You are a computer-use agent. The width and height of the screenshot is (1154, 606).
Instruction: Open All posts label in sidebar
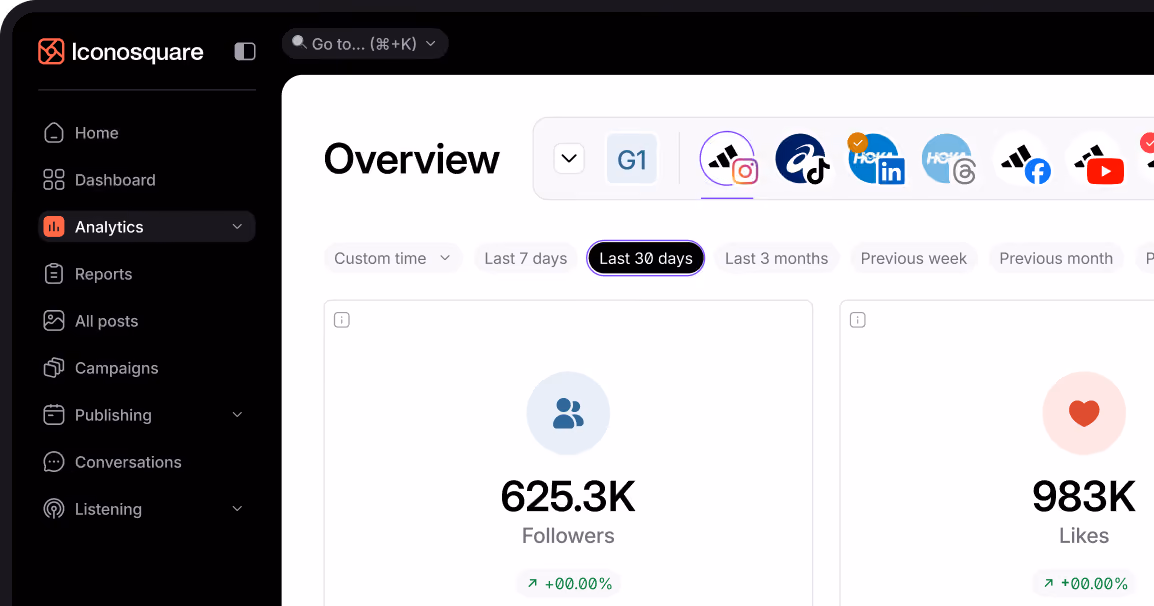tap(107, 321)
